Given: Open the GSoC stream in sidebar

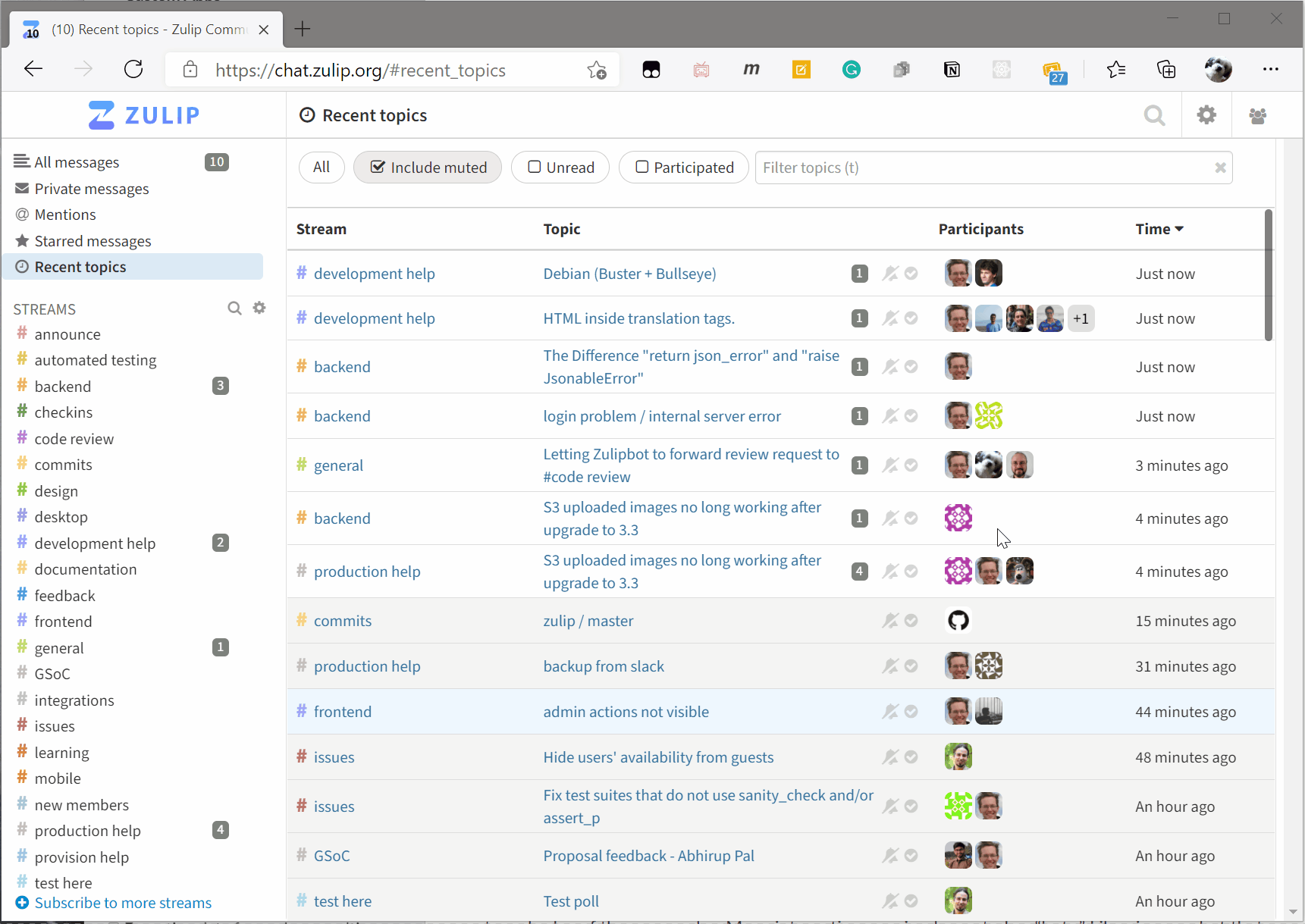Looking at the screenshot, I should coord(52,674).
